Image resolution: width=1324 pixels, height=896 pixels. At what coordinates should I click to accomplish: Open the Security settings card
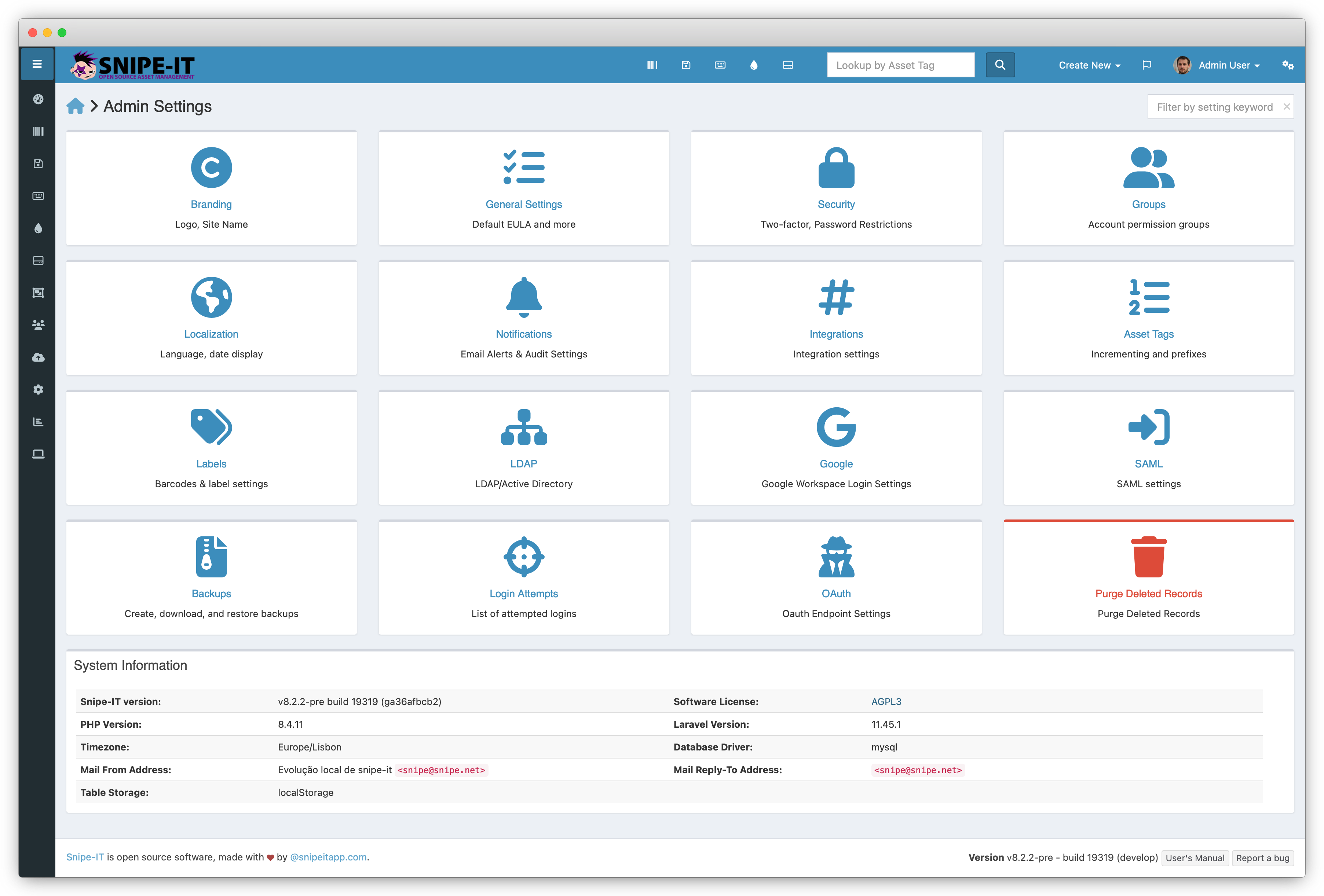(x=836, y=188)
